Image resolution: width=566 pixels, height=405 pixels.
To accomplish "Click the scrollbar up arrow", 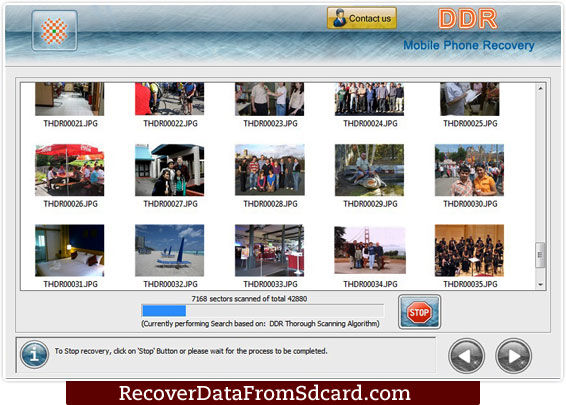I will click(x=540, y=88).
